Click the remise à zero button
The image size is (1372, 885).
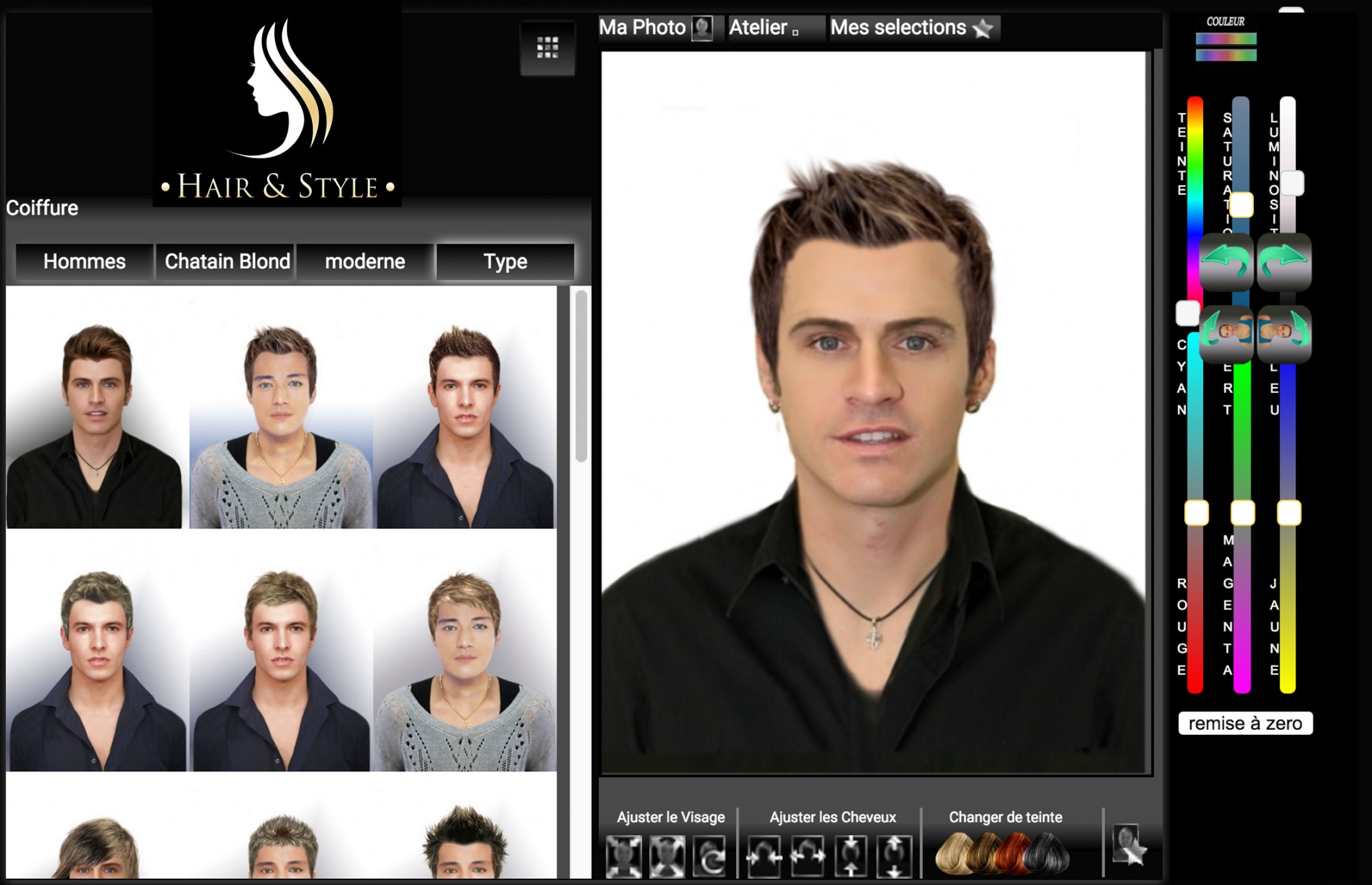coord(1245,723)
